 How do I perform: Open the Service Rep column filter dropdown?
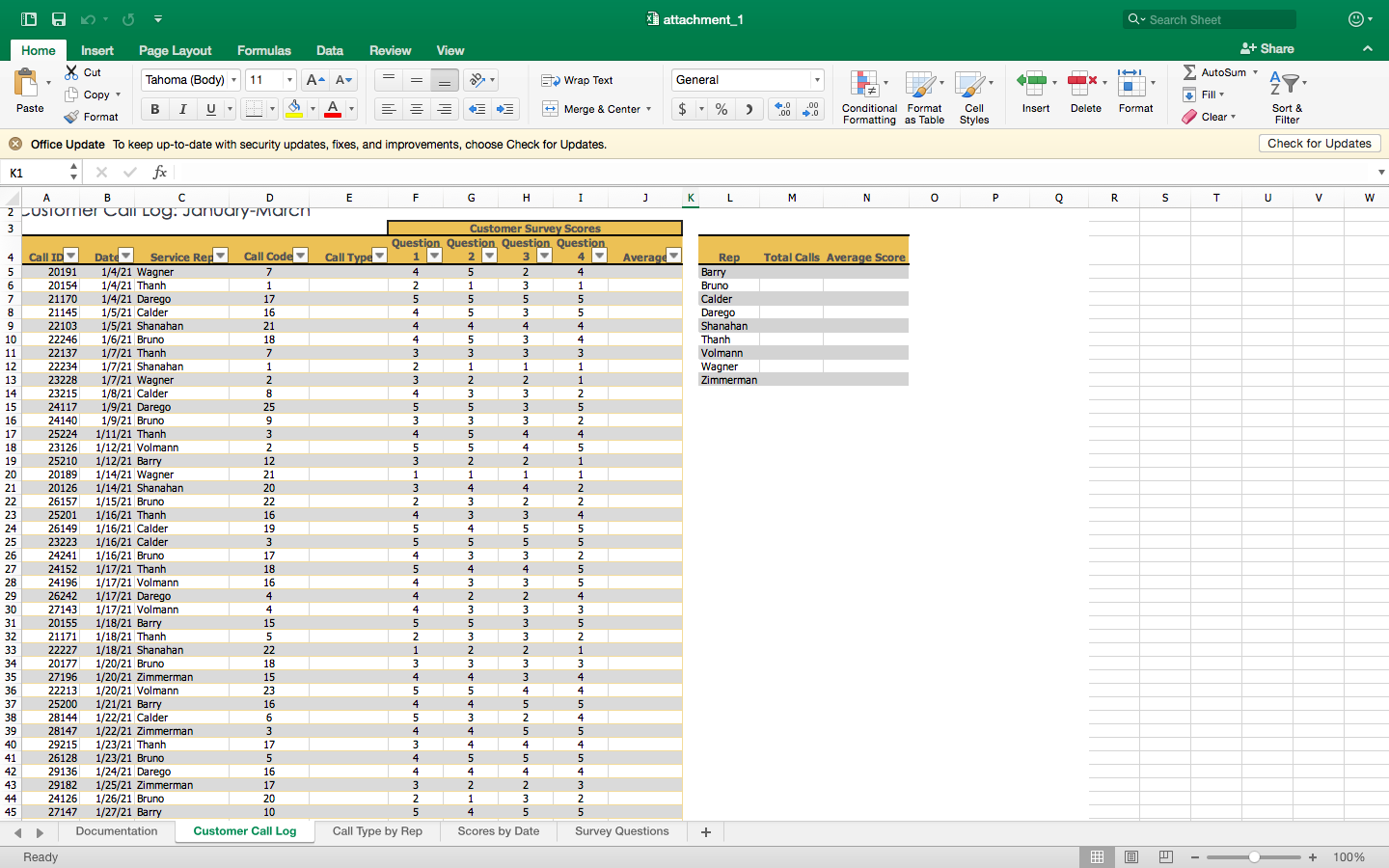coord(220,256)
